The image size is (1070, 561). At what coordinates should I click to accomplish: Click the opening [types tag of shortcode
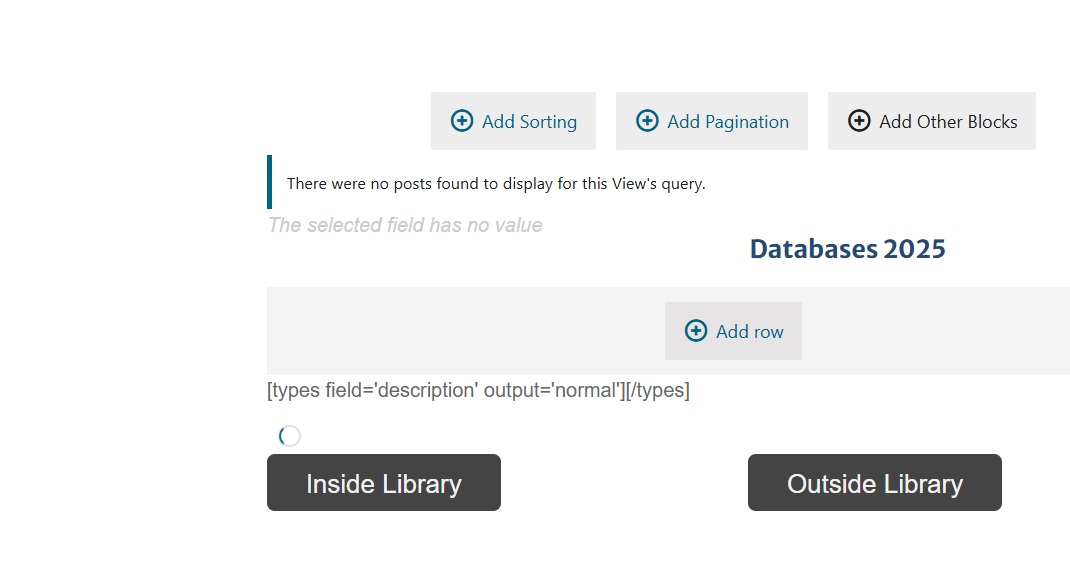(x=293, y=390)
